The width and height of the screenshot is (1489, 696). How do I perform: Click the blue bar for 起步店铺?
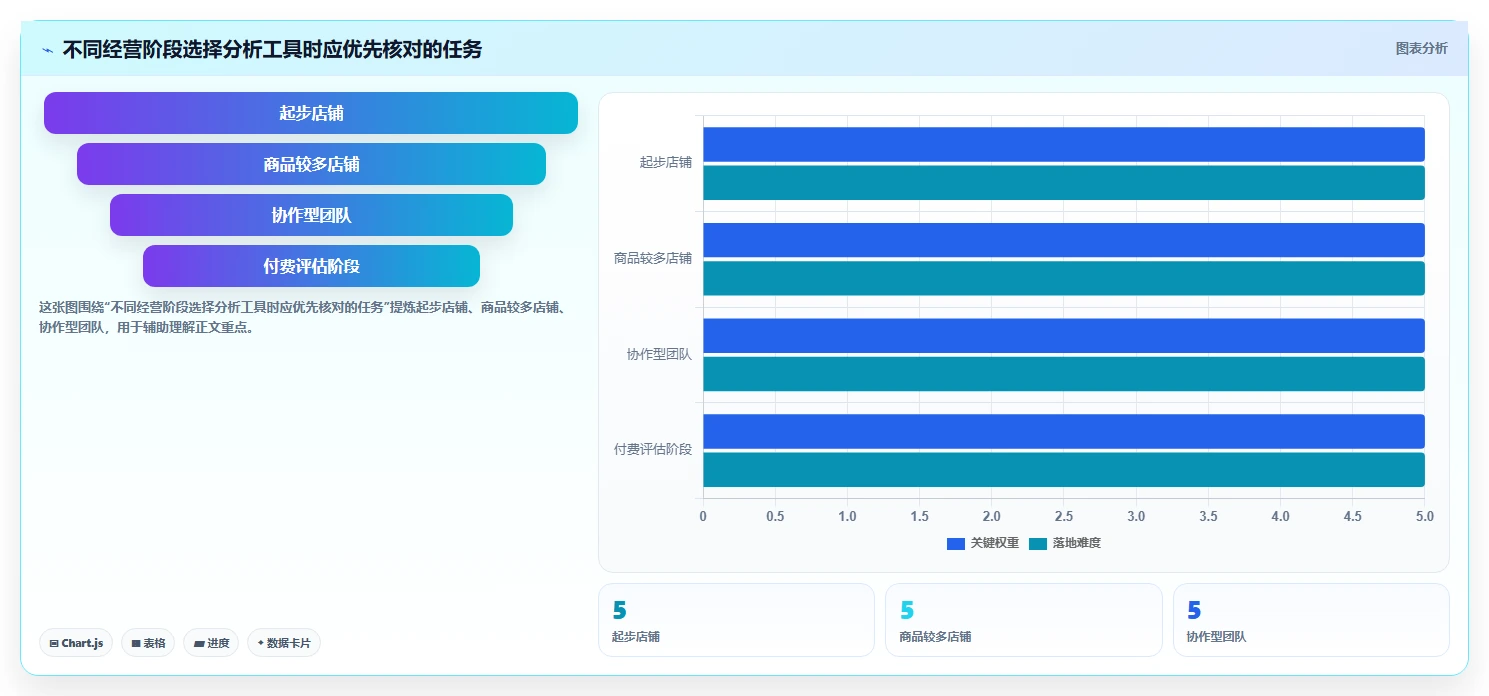1064,144
